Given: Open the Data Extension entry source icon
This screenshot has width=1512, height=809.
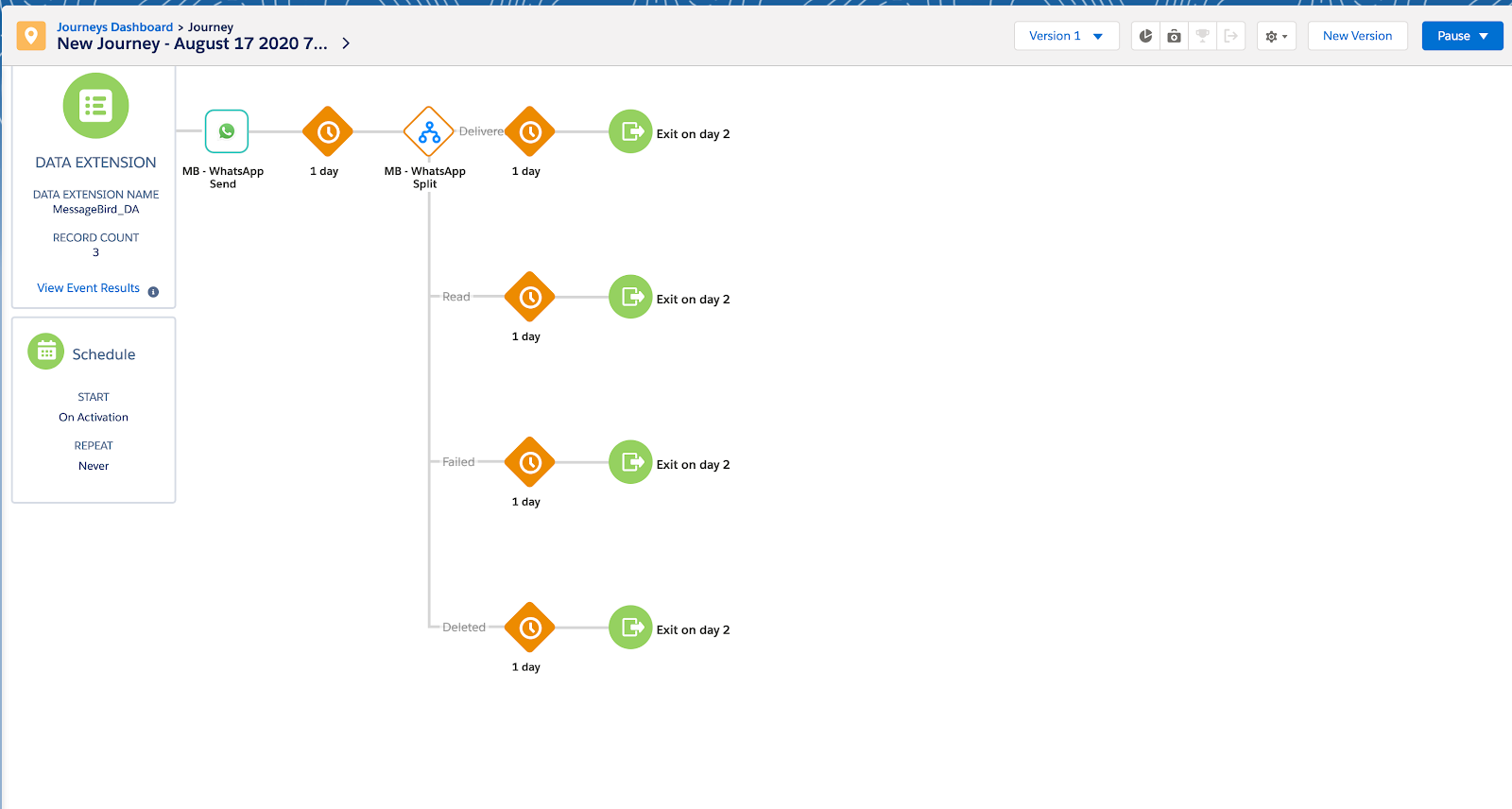Looking at the screenshot, I should 95,106.
